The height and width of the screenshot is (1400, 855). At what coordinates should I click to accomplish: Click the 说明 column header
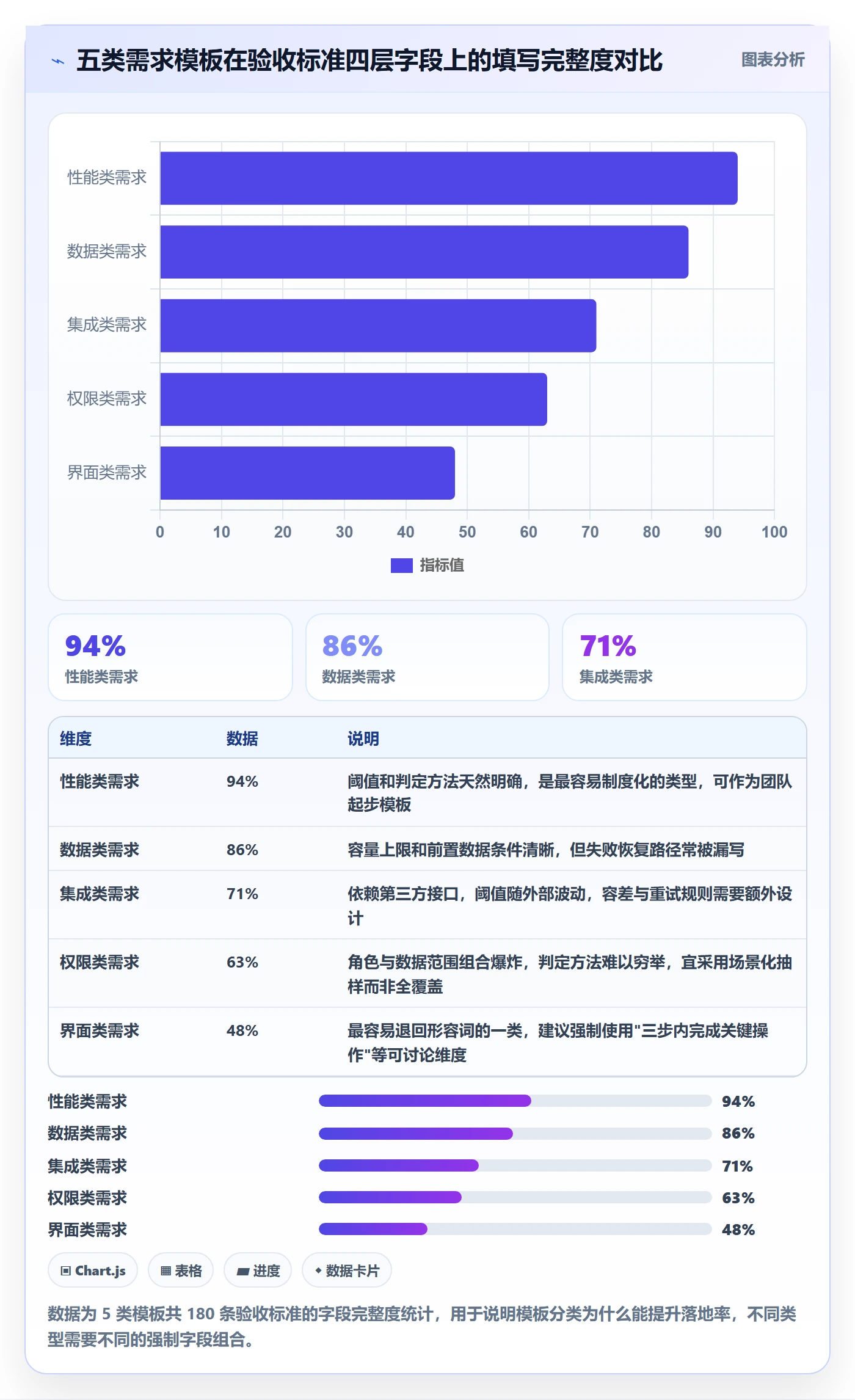pyautogui.click(x=363, y=738)
